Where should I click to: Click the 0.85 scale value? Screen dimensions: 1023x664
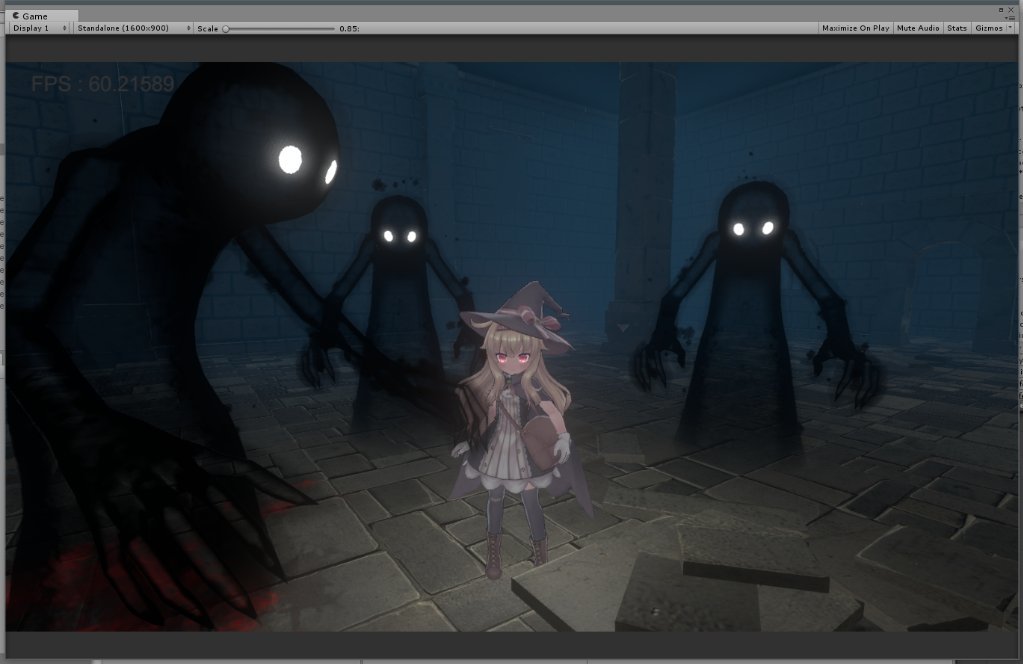point(350,29)
